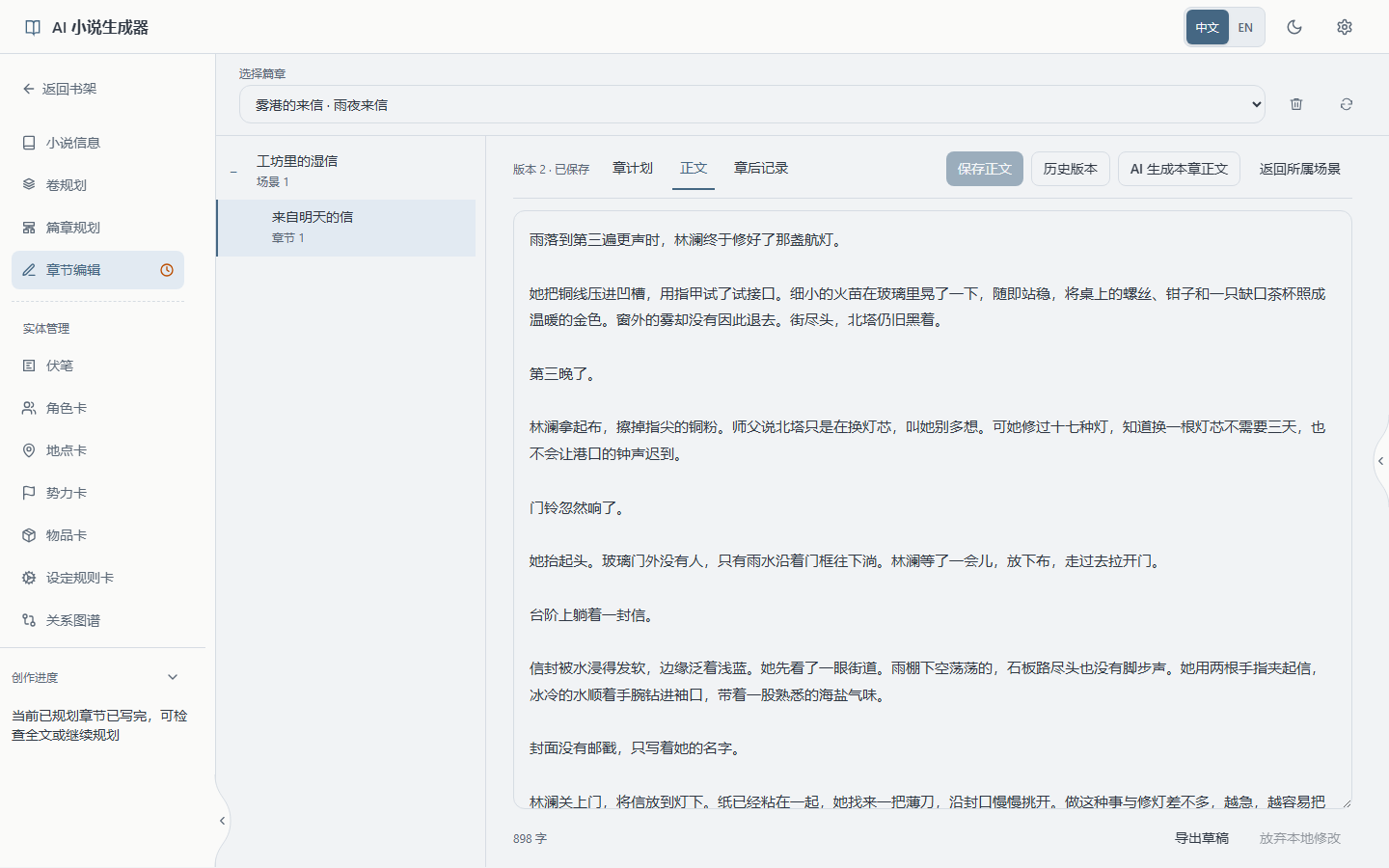
Task: Click into the chapter text editor
Action: tap(933, 509)
